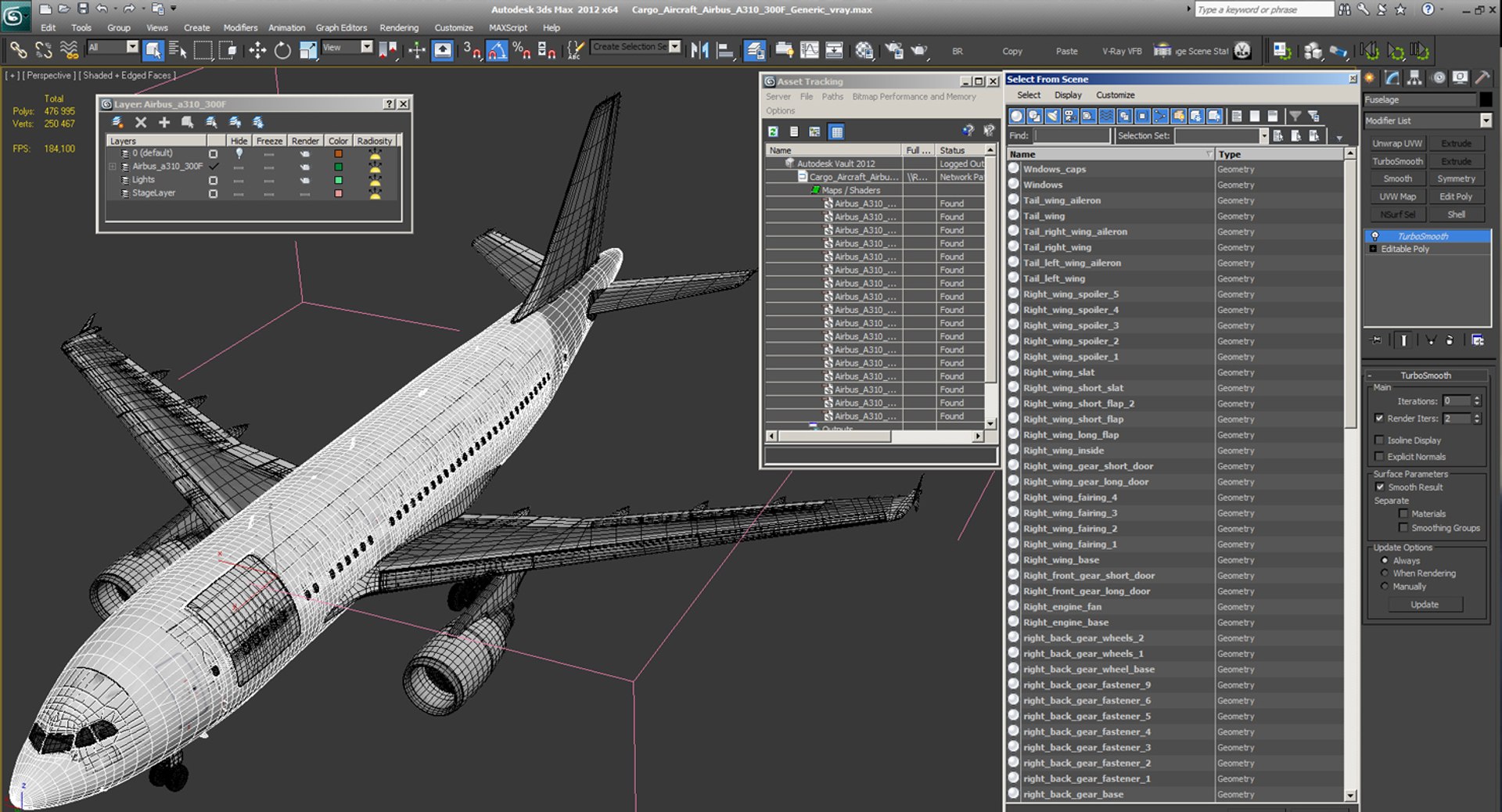Choose the Select and Rotate tool
1502x812 pixels.
282,51
